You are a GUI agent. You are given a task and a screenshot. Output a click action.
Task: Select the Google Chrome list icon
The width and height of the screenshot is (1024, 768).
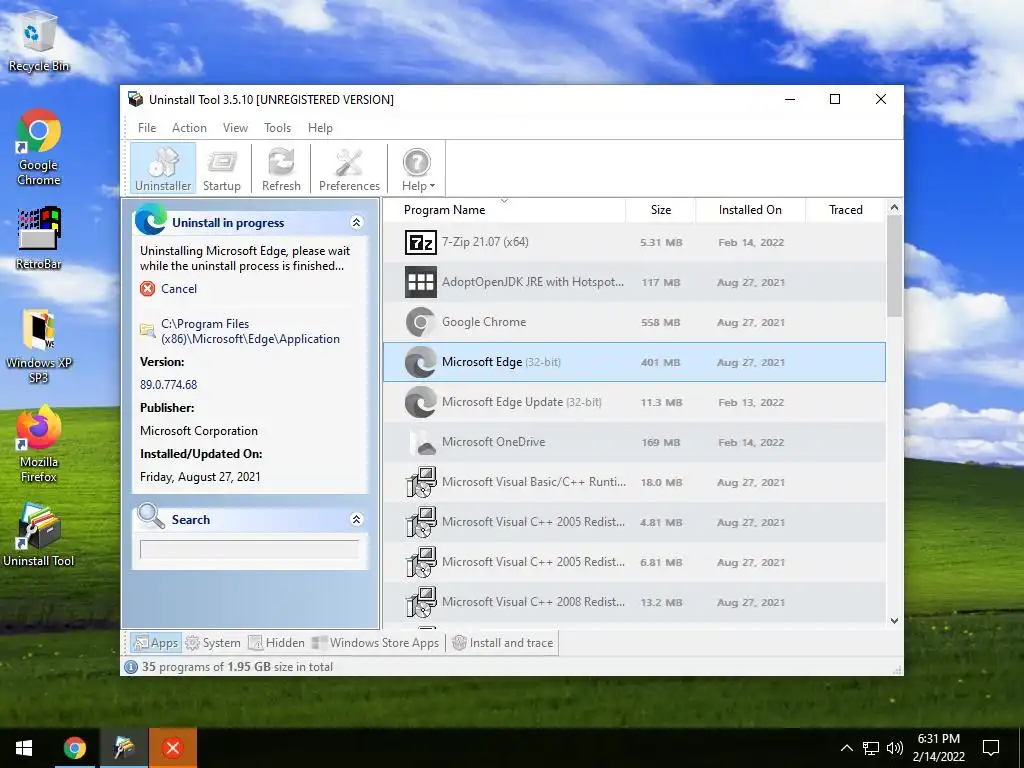click(421, 322)
